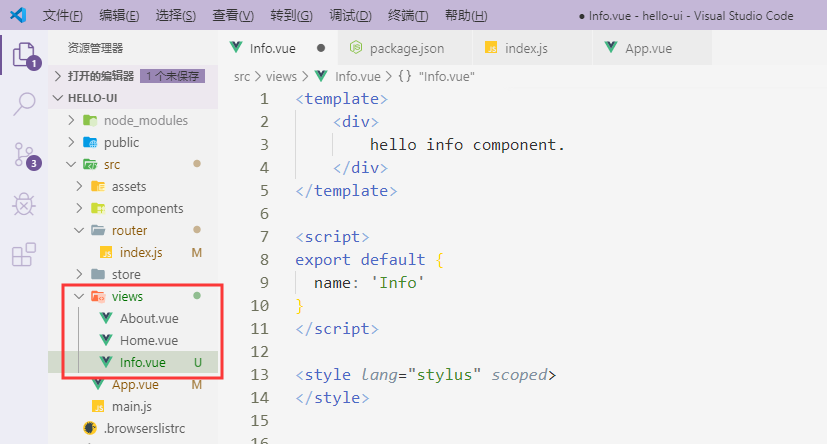
Task: Switch to the App.vue editor tab
Action: [x=652, y=48]
